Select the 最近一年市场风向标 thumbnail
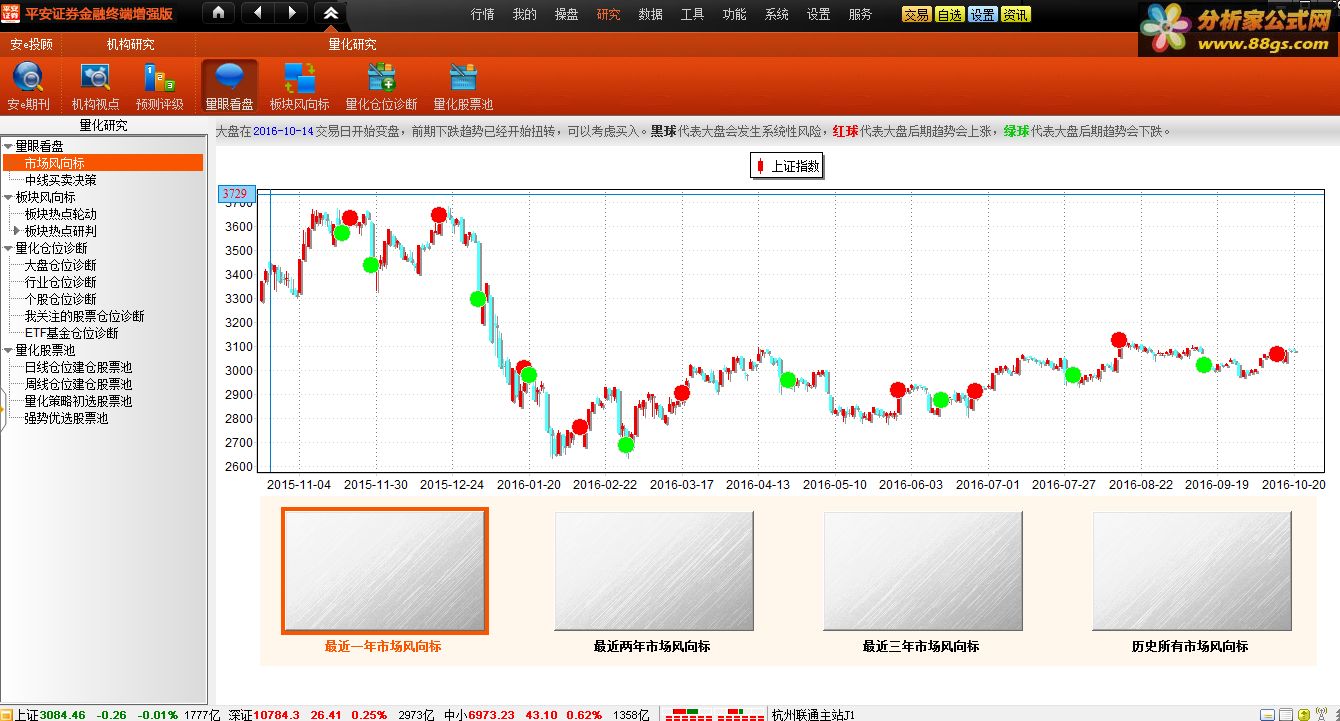 pyautogui.click(x=385, y=571)
